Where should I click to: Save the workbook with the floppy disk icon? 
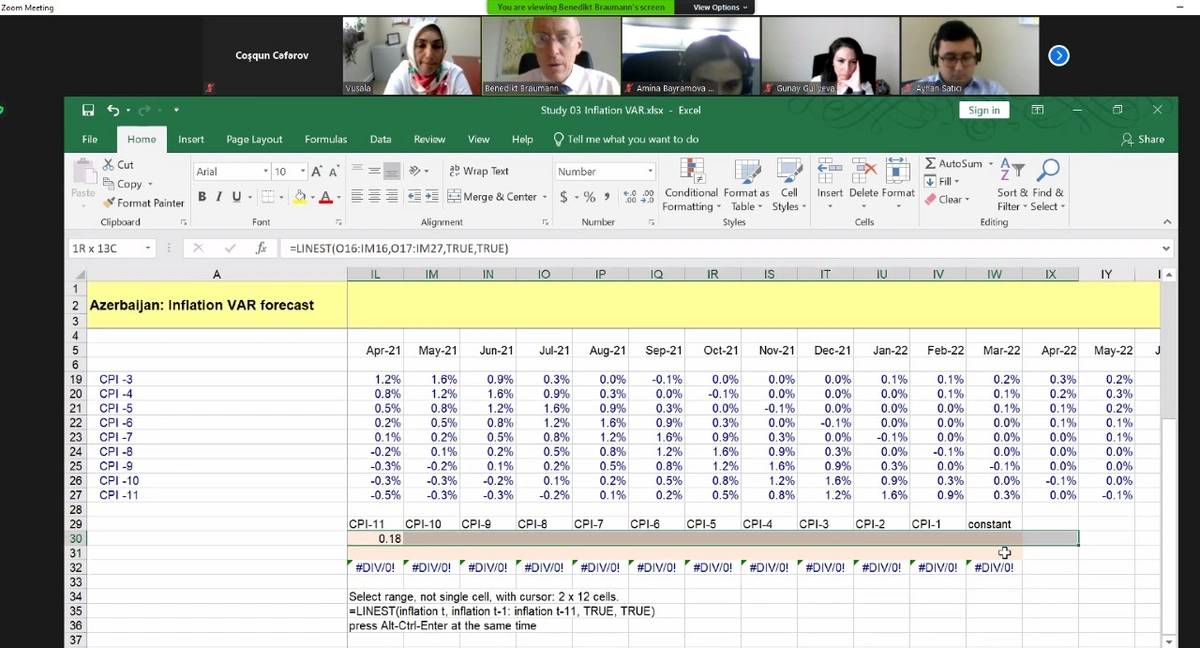pos(88,110)
